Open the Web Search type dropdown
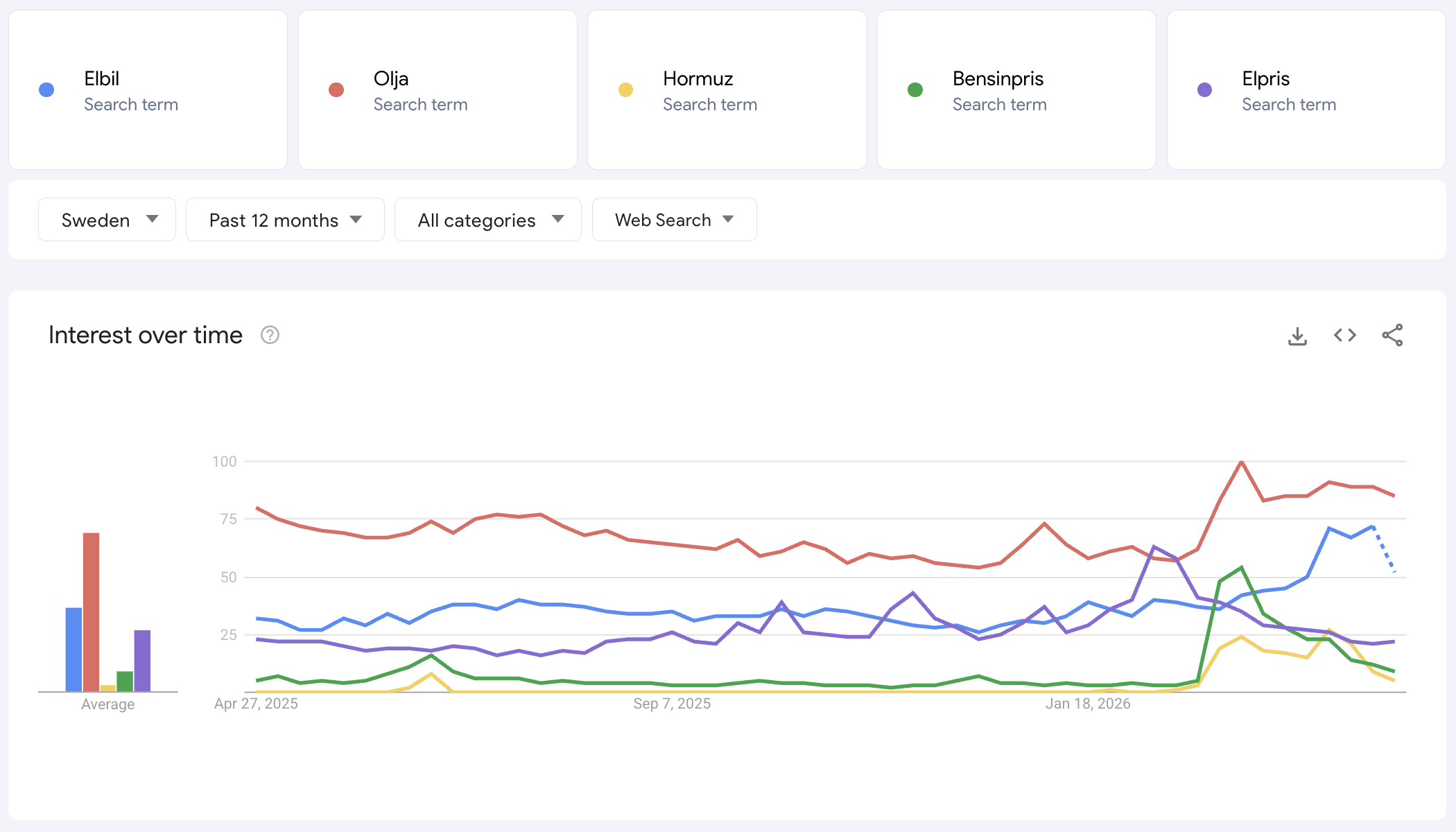The height and width of the screenshot is (832, 1456). coord(674,220)
